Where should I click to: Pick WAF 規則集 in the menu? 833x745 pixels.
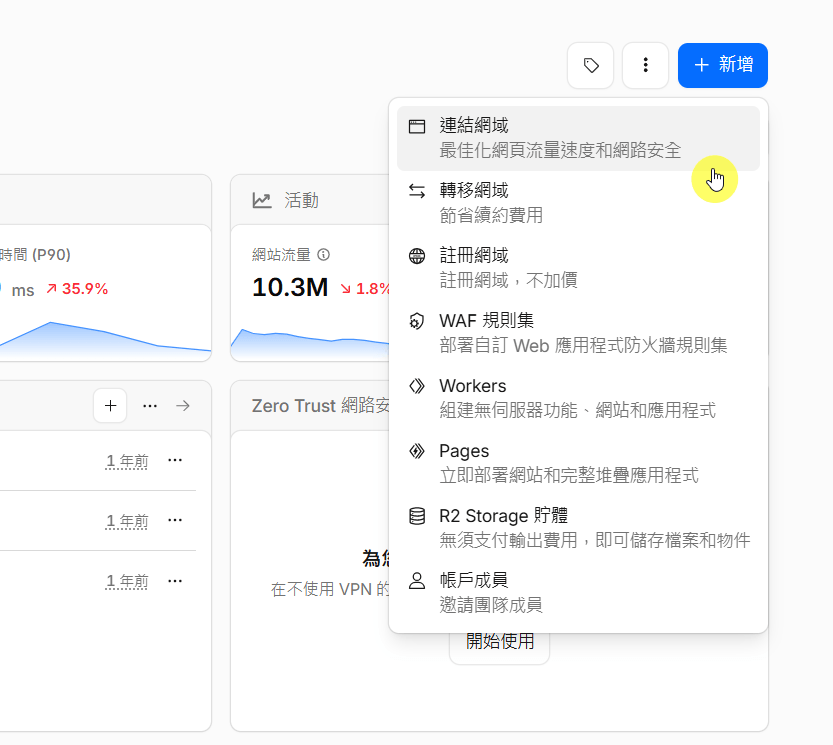pyautogui.click(x=578, y=333)
